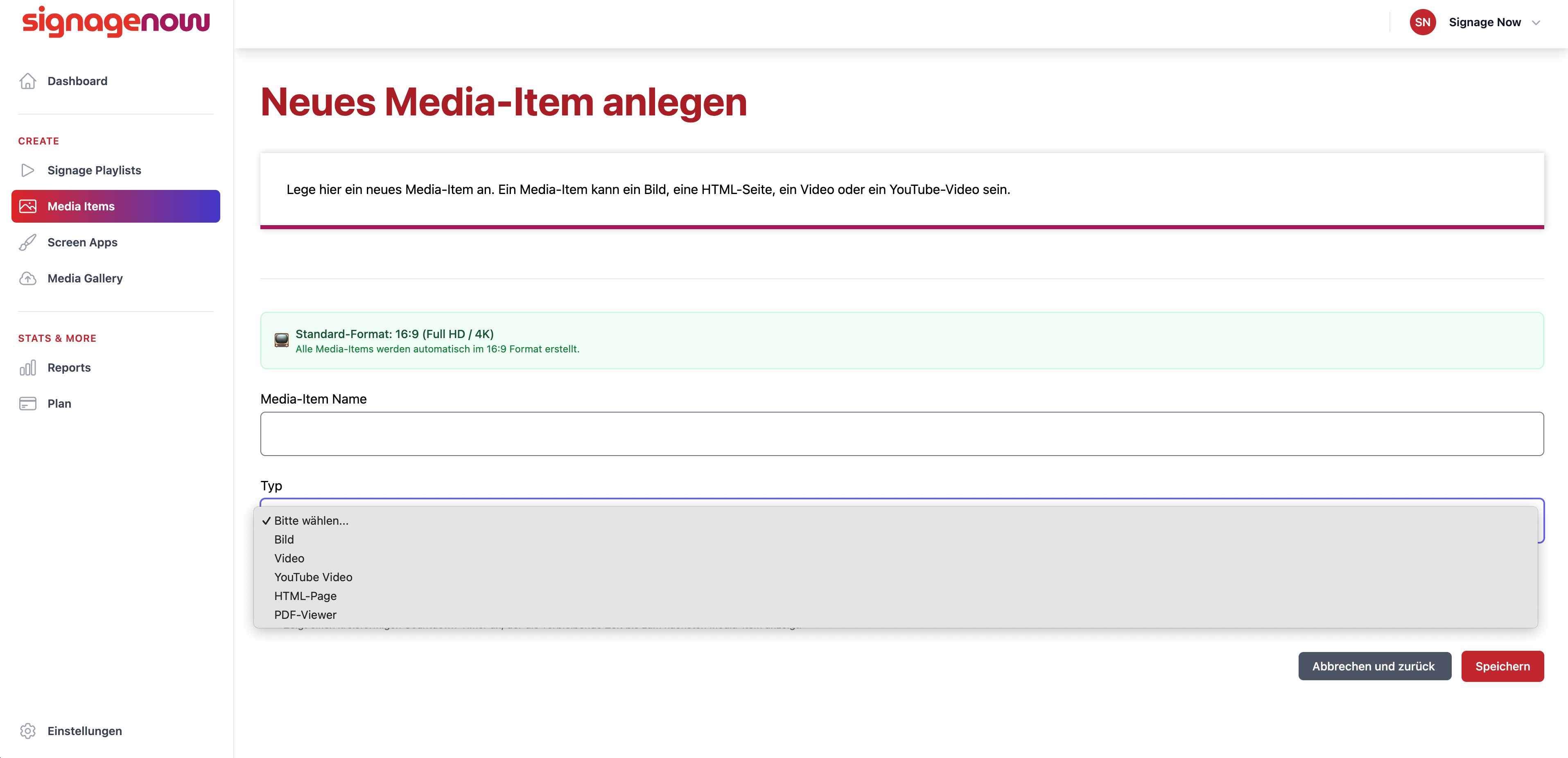Click the Media Items image icon
This screenshot has height=758, width=1568.
[x=27, y=206]
